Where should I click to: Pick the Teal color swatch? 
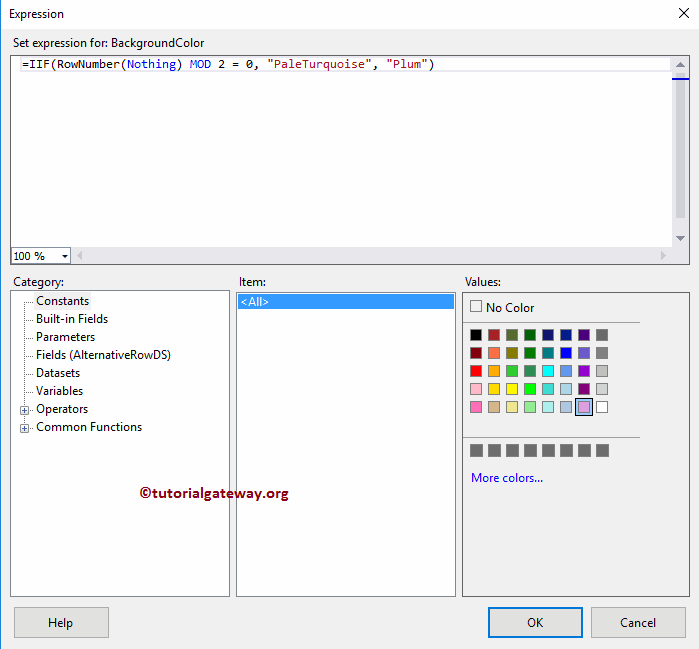tap(548, 353)
